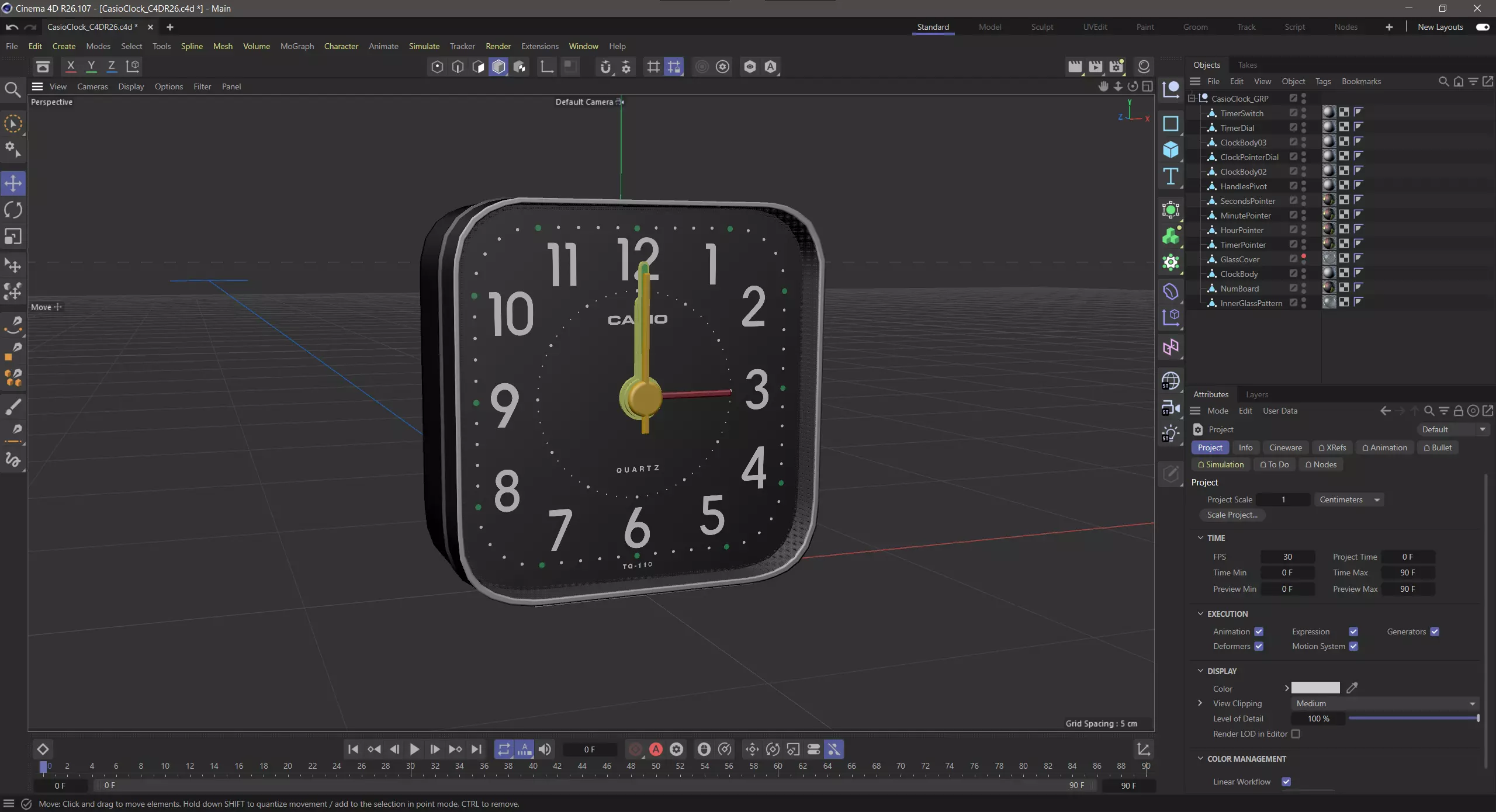The height and width of the screenshot is (812, 1496).
Task: Expand the View Clipping chevron
Action: pos(1200,703)
